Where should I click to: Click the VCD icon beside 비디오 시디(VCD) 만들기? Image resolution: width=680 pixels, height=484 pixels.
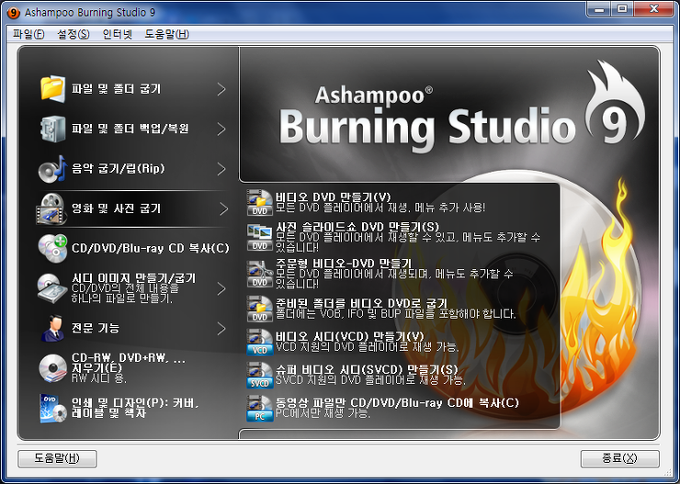tap(259, 342)
